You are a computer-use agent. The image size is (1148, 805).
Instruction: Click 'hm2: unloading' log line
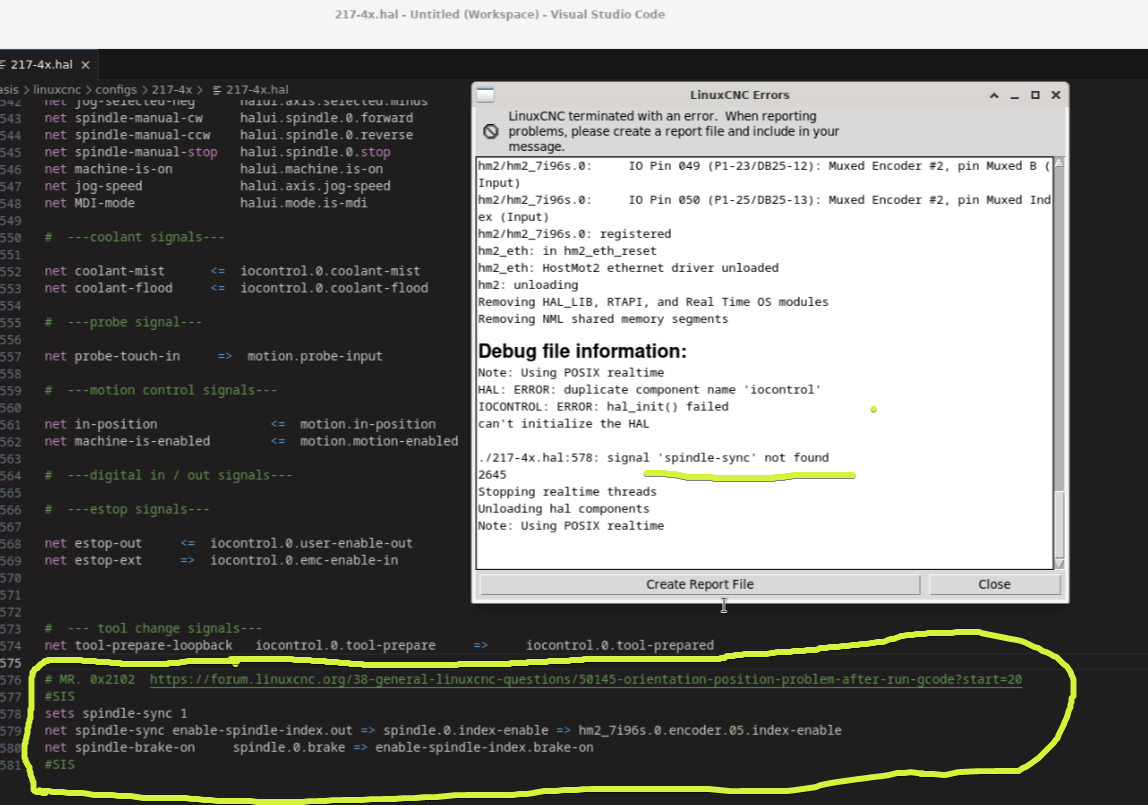point(528,284)
